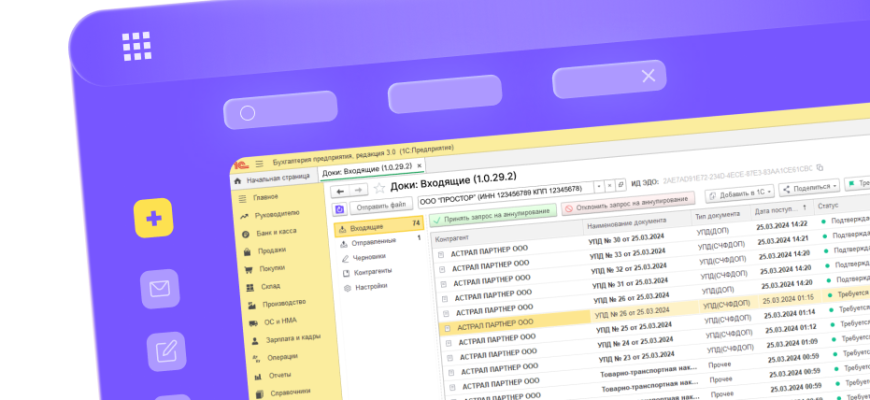
Task: Open the envelope mail icon
Action: point(159,289)
